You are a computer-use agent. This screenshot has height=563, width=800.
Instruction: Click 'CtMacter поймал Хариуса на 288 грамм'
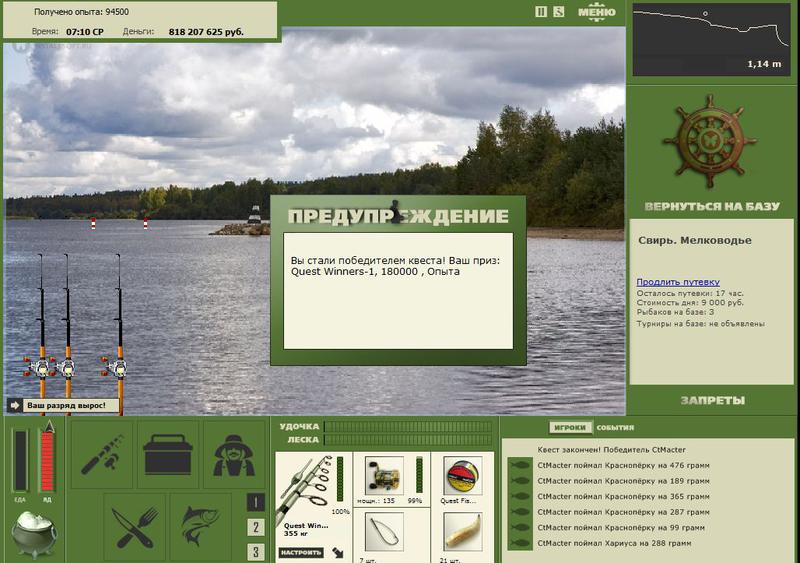[614, 543]
